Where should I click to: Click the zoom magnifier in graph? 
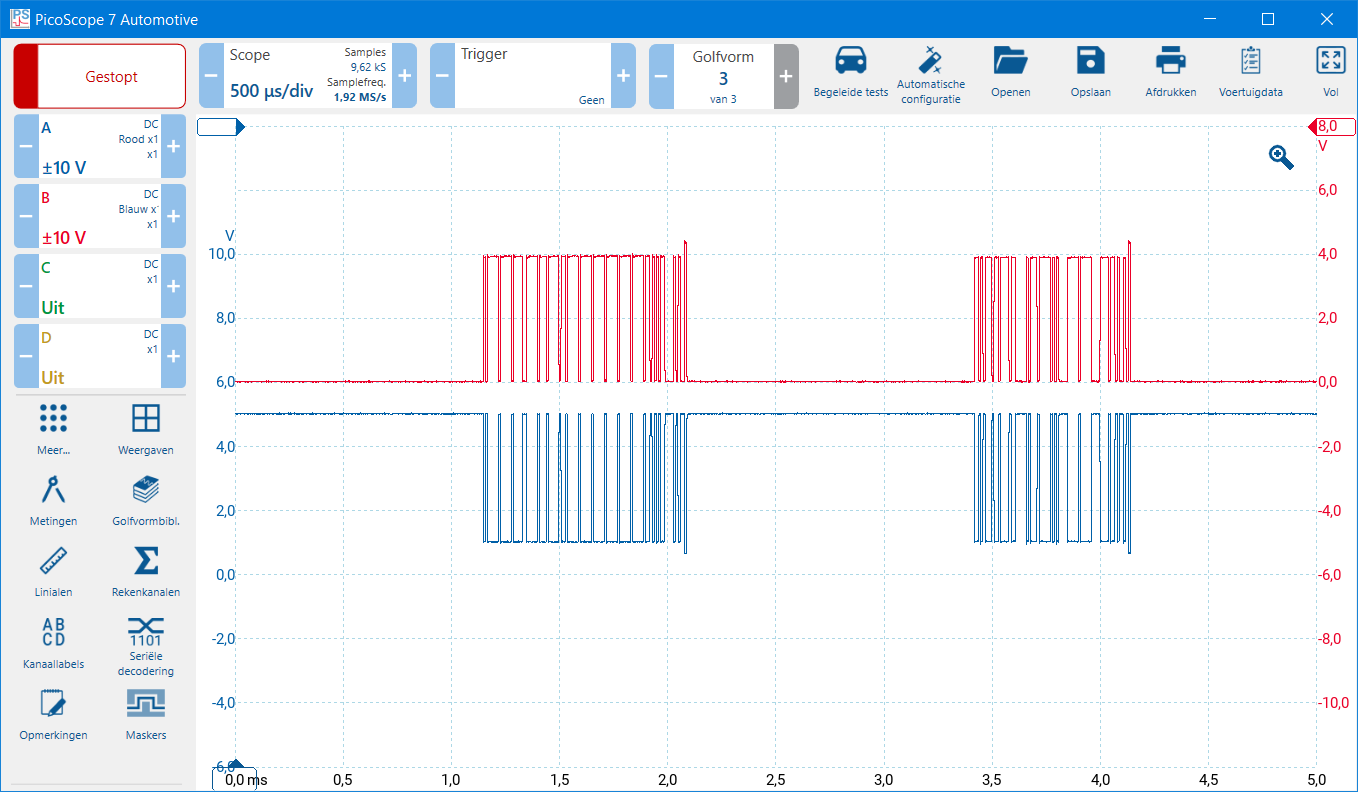pos(1281,157)
